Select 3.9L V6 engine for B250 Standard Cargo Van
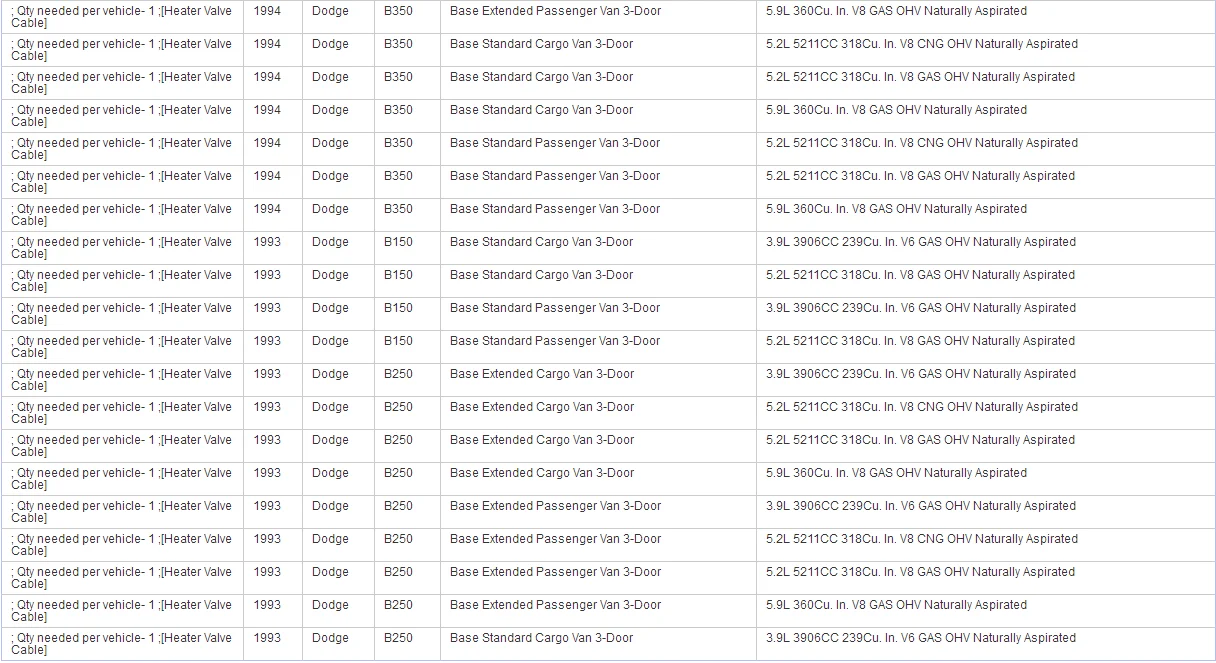This screenshot has height=663, width=1216. tap(921, 638)
